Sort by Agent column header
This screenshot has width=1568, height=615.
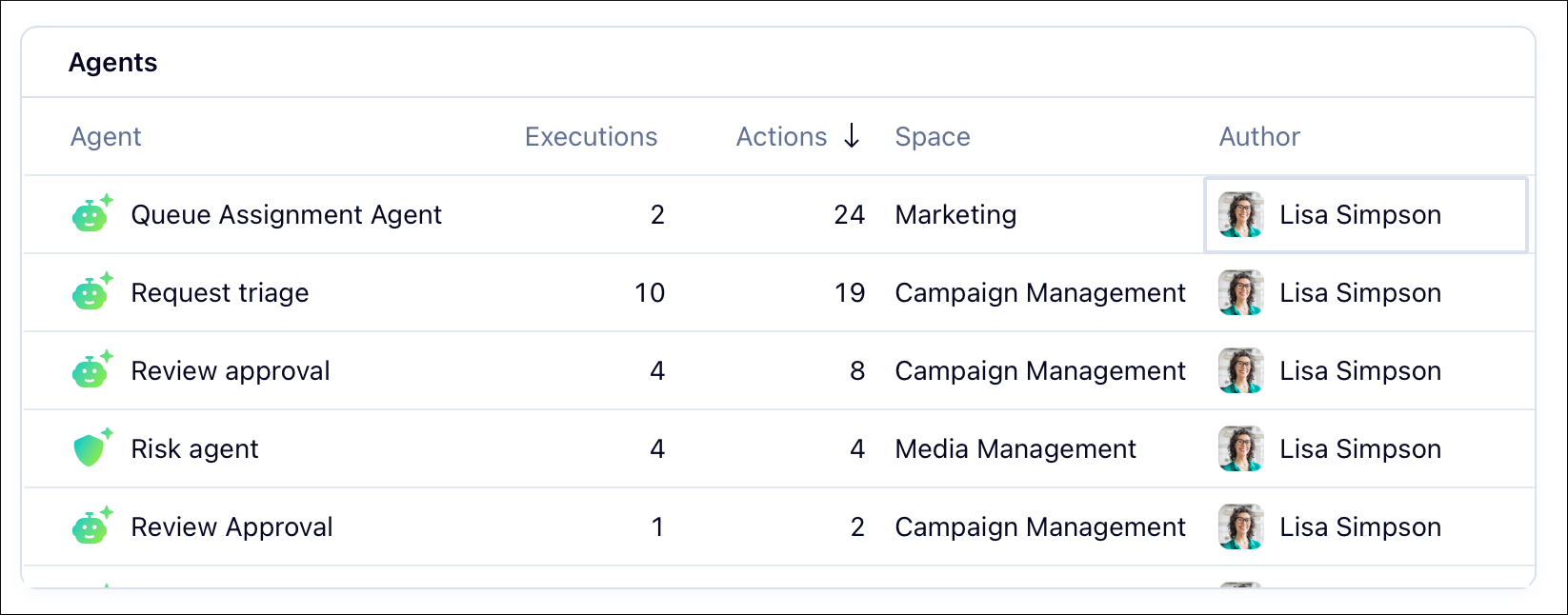point(106,137)
